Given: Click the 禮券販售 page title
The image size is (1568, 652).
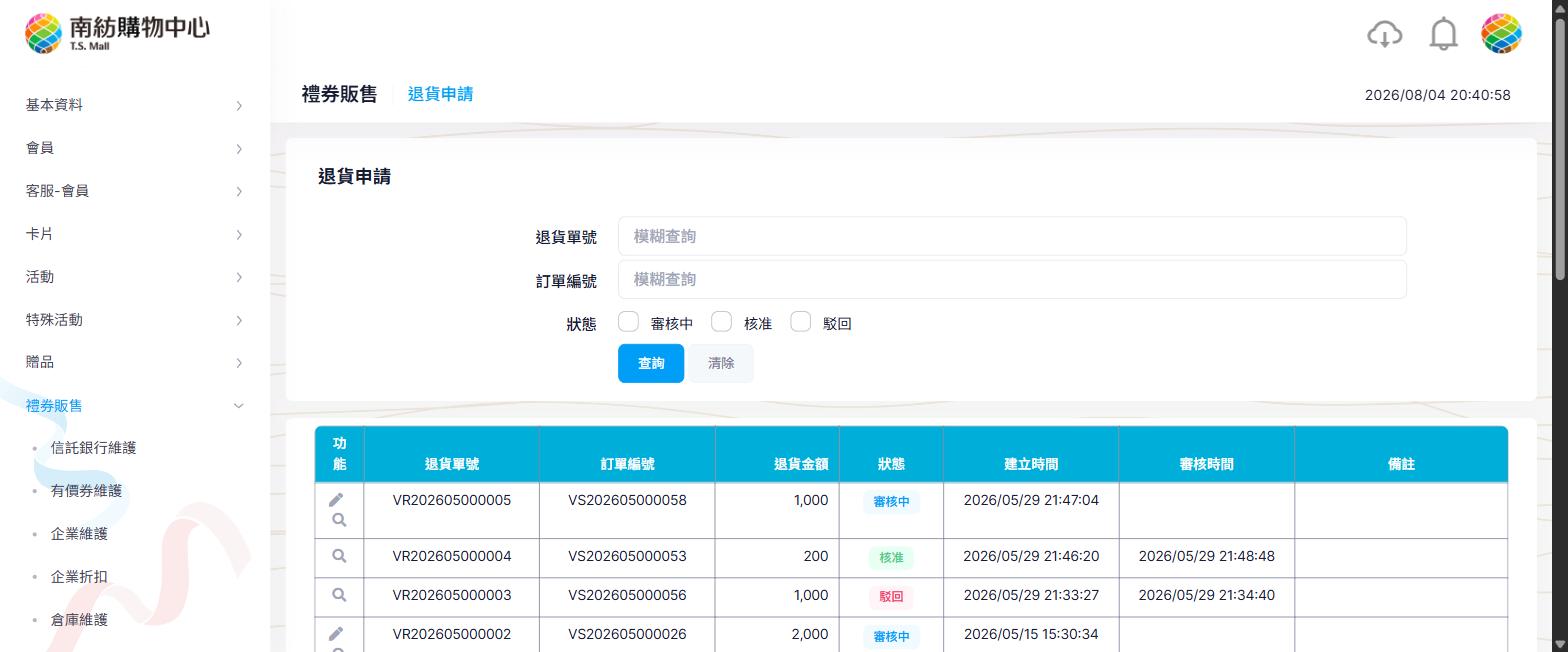Looking at the screenshot, I should [339, 94].
